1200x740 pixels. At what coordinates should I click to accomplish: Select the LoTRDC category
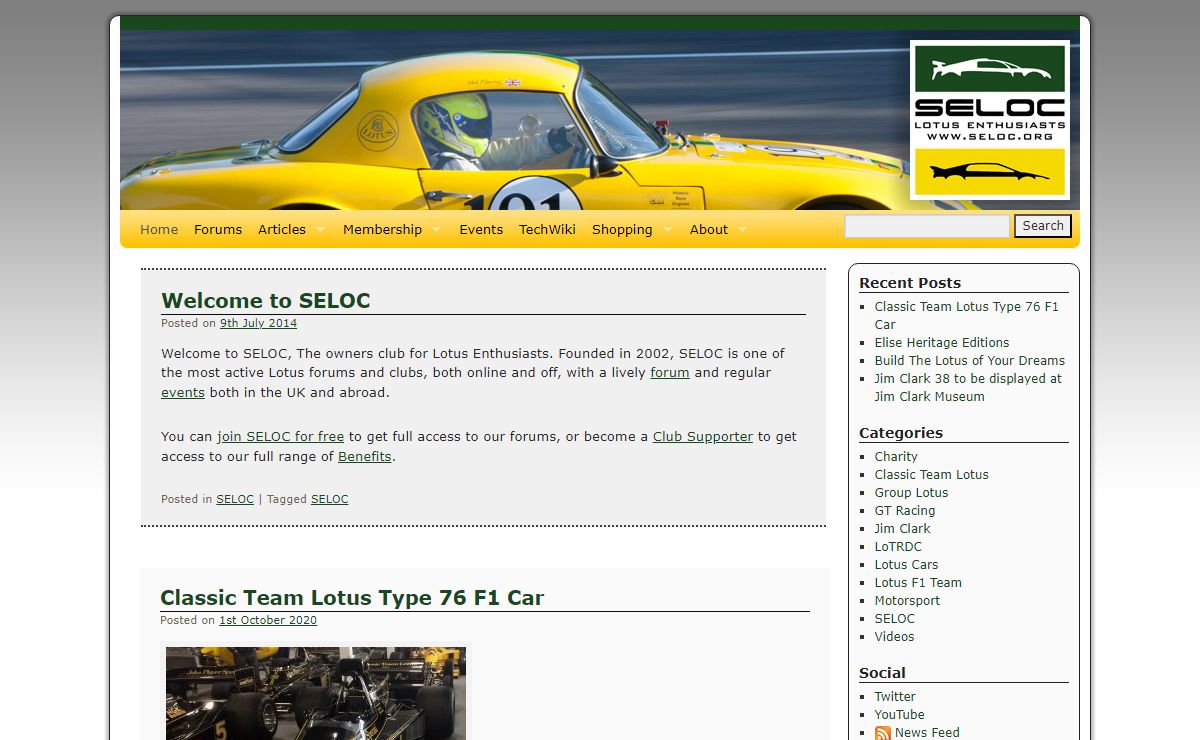point(898,546)
